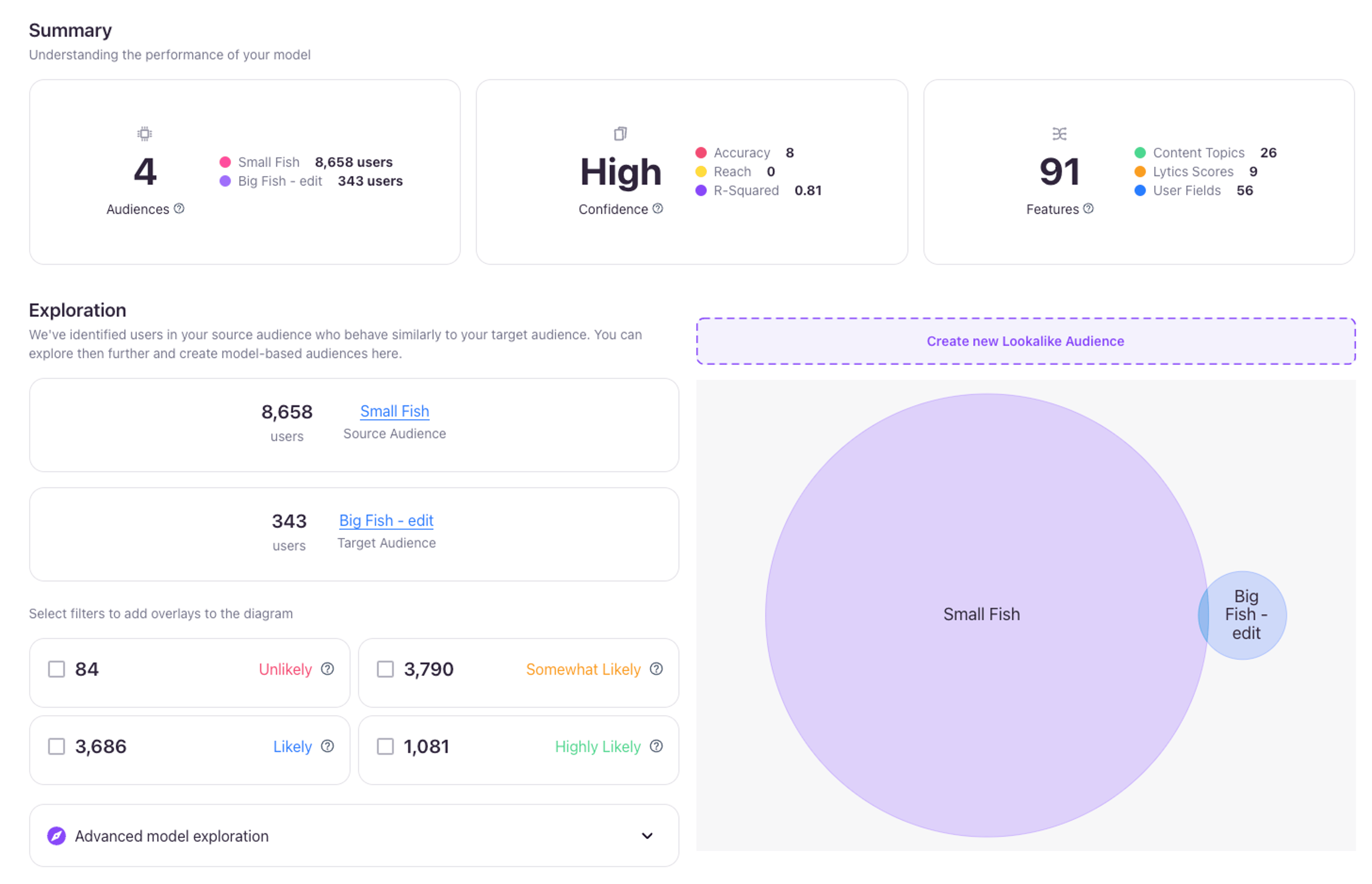Click the help icon next to Highly Likely

(656, 746)
